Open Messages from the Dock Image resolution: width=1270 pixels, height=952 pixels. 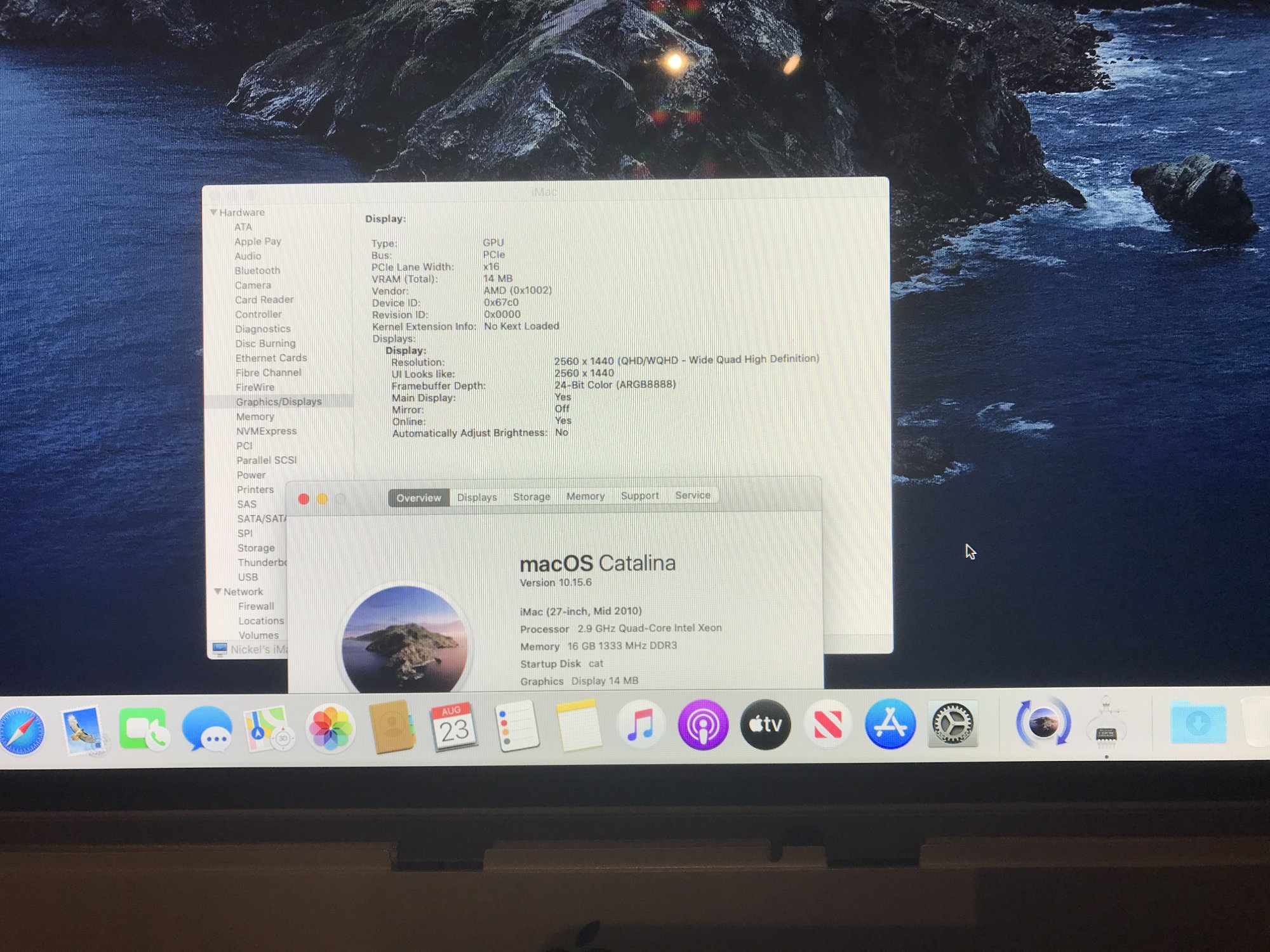pyautogui.click(x=207, y=729)
